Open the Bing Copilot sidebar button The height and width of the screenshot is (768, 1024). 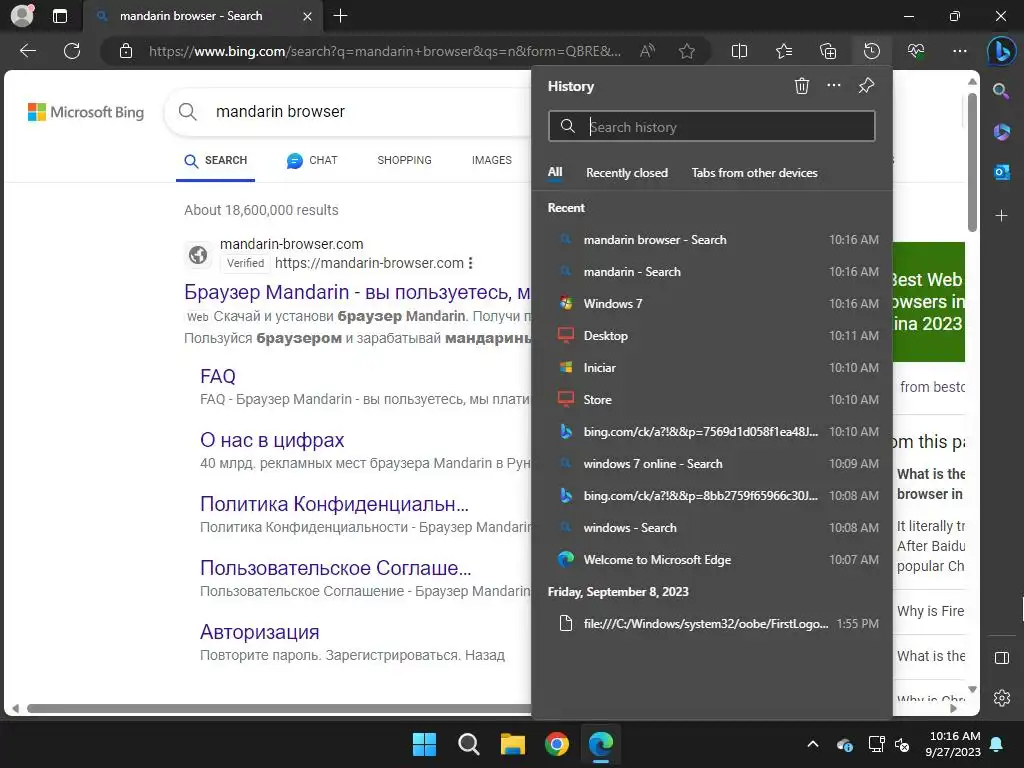[x=1000, y=51]
